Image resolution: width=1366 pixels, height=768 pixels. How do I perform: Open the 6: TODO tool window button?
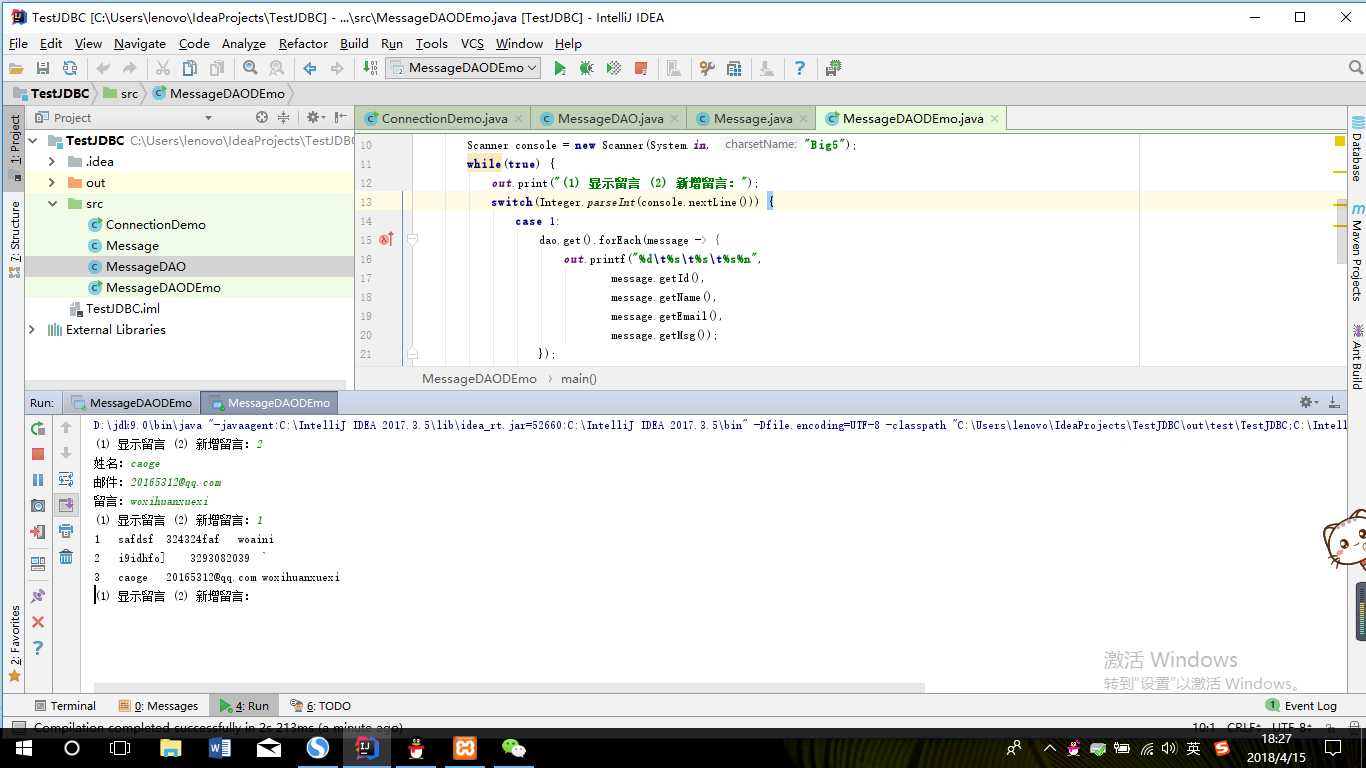tap(320, 705)
